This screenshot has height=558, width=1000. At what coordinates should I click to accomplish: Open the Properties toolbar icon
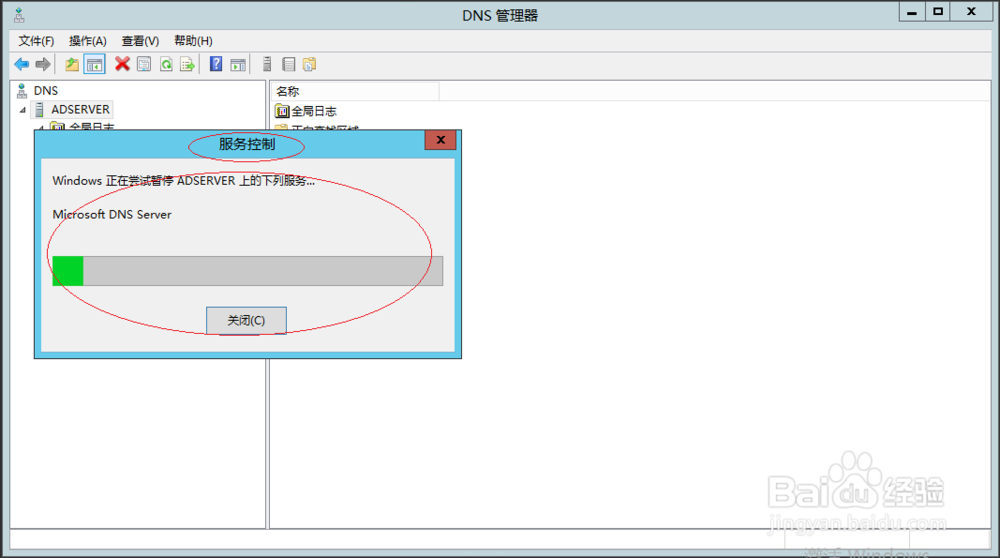(x=144, y=64)
